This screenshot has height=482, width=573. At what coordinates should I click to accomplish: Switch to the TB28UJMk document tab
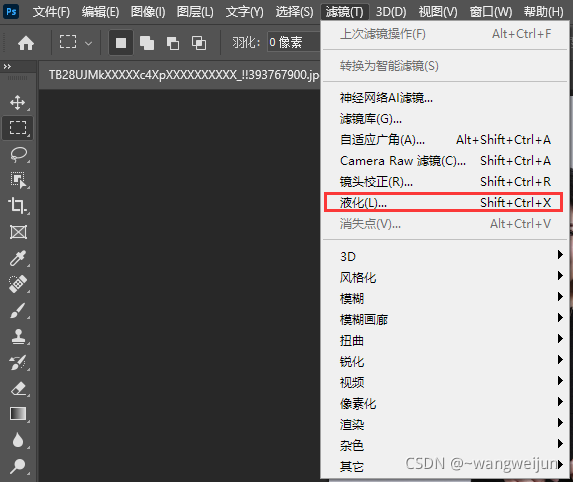click(180, 75)
